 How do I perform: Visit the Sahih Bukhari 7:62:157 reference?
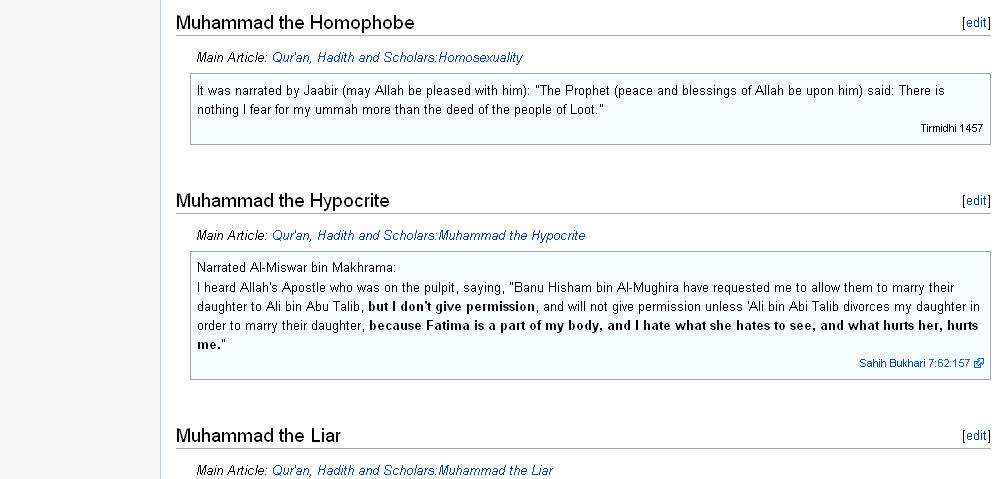914,364
